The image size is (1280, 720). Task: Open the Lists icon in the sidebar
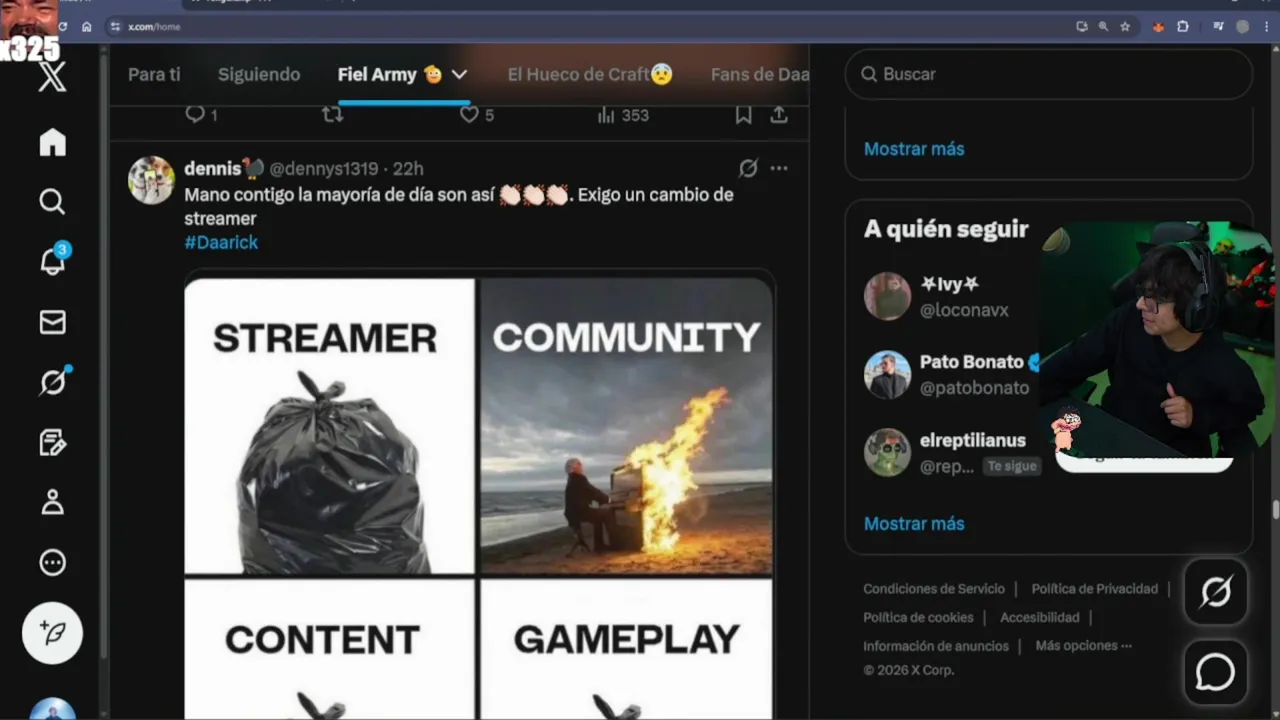tap(52, 443)
